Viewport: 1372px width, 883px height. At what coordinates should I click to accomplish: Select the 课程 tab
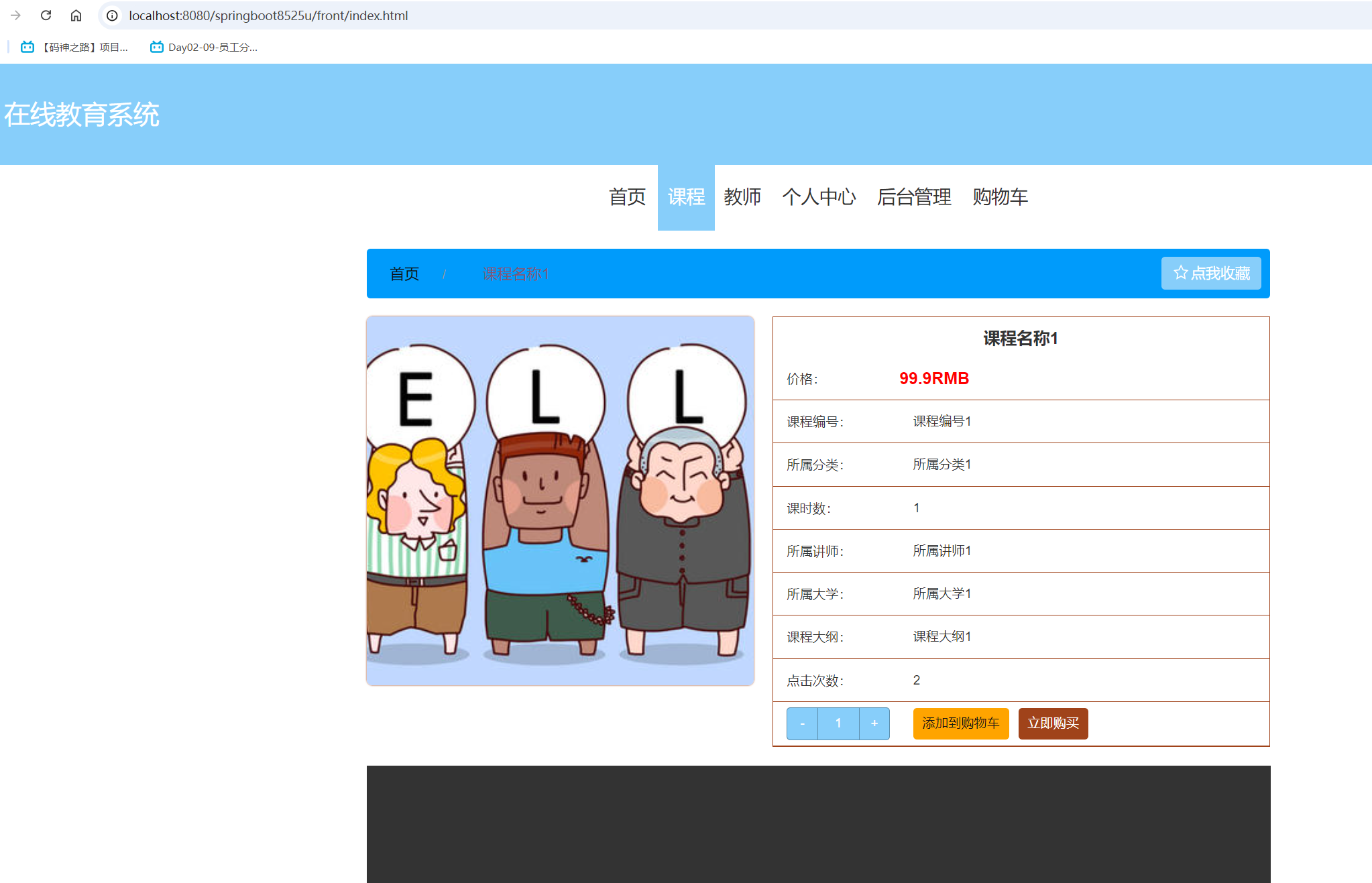(x=686, y=197)
